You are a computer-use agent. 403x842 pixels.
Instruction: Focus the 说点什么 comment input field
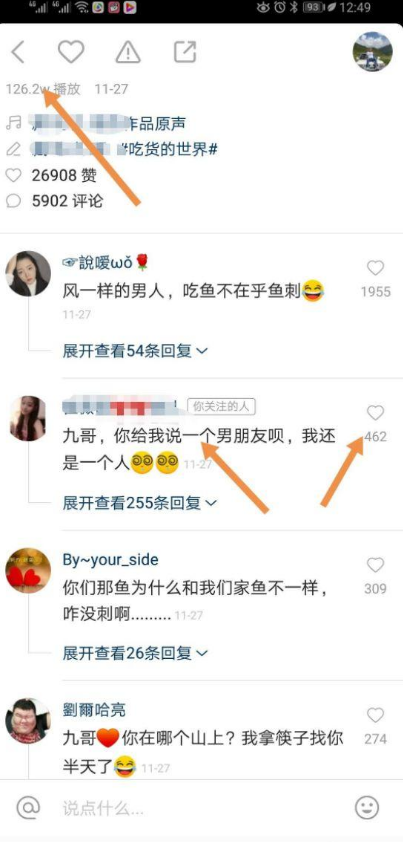[202, 807]
